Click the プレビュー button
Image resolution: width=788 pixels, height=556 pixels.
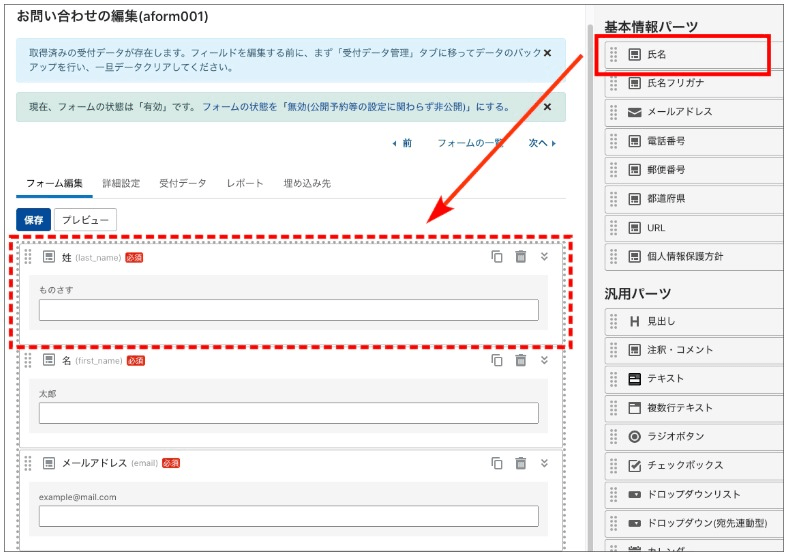[x=85, y=220]
